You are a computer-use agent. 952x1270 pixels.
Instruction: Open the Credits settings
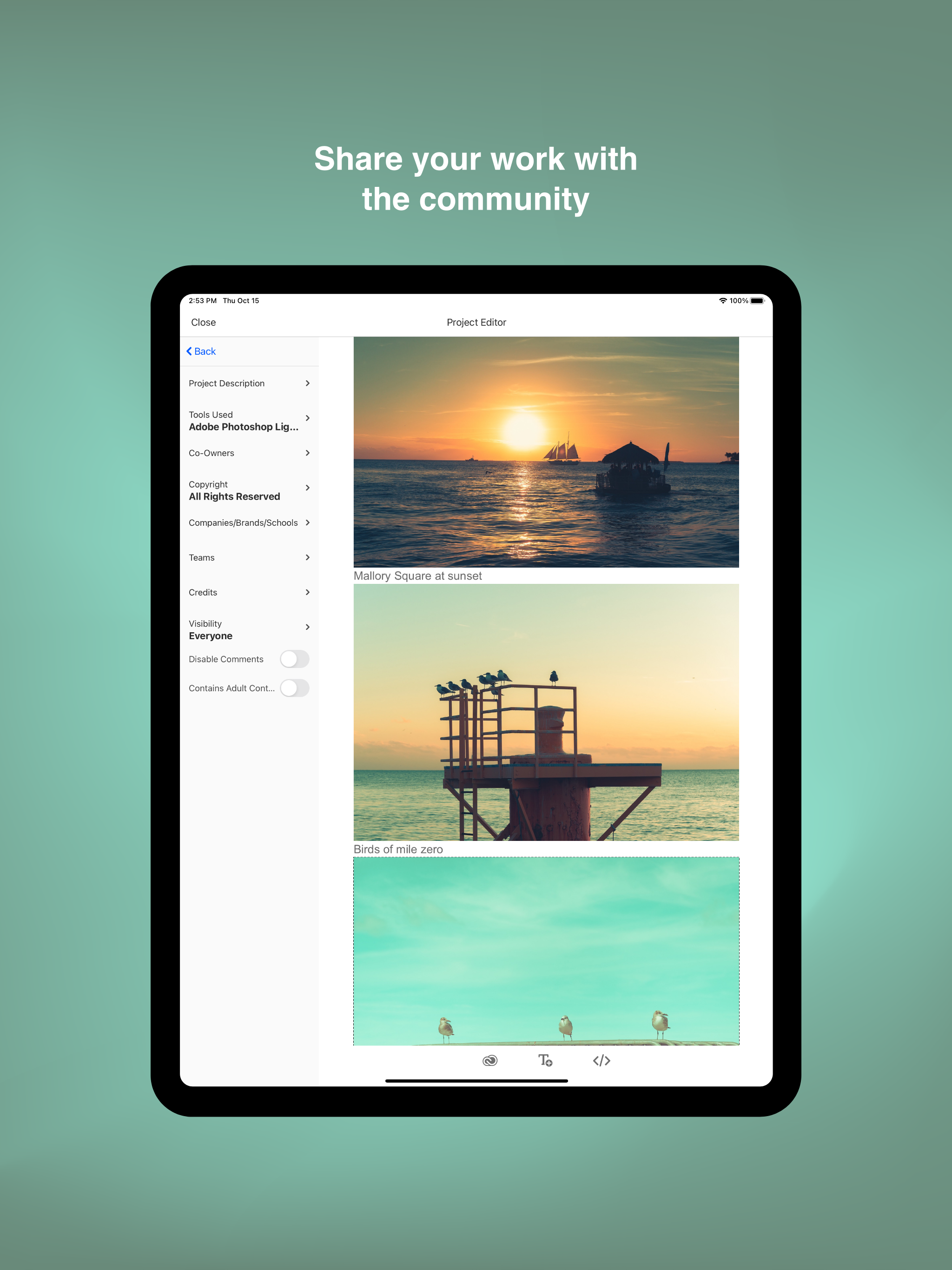pos(250,592)
